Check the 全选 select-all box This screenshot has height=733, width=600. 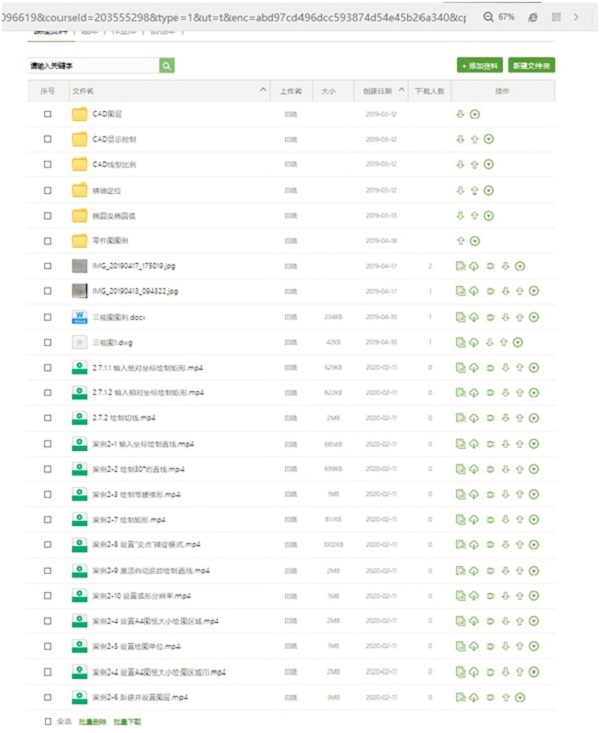coord(47,720)
